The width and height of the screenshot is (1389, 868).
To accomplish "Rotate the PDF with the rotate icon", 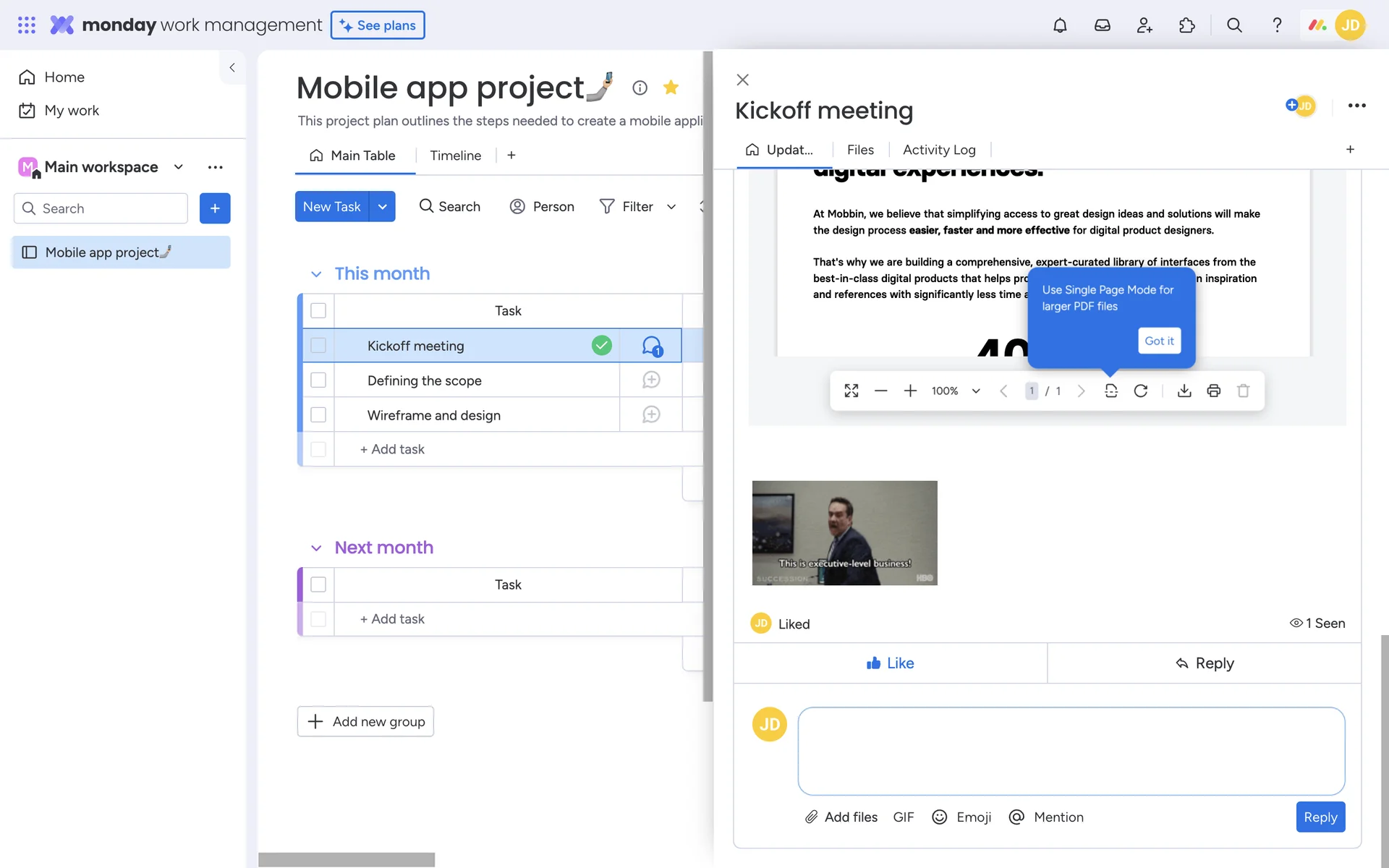I will (1141, 391).
